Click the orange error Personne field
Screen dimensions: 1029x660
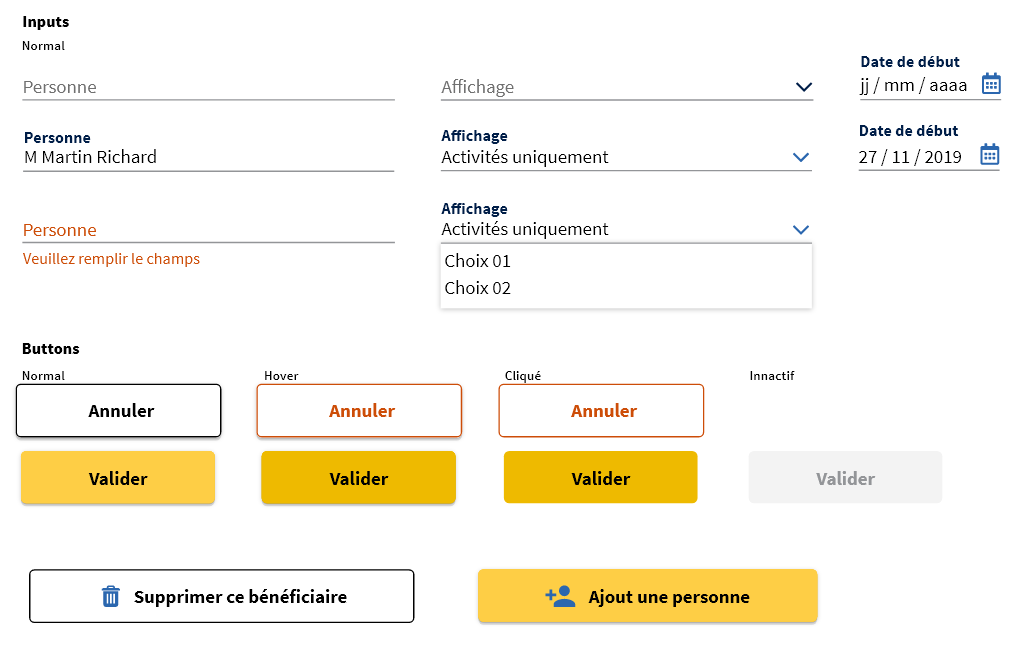209,230
